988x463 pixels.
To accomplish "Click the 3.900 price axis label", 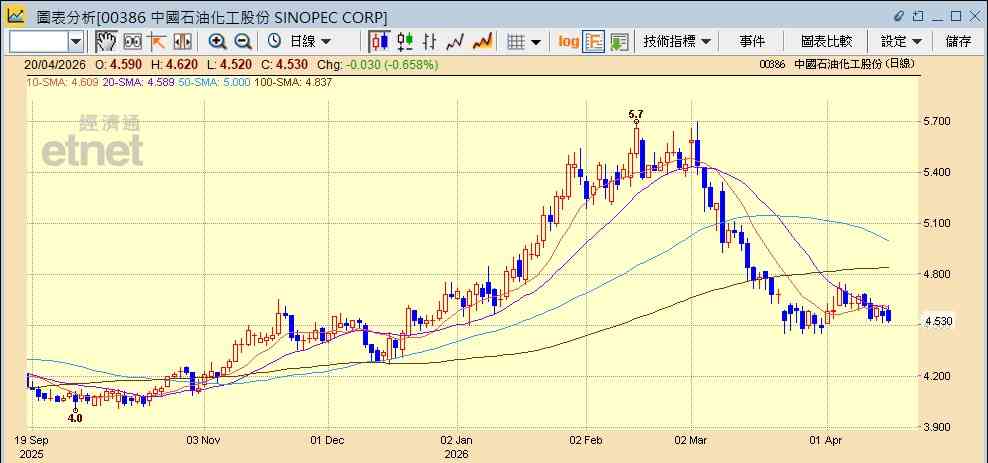I will coord(938,427).
